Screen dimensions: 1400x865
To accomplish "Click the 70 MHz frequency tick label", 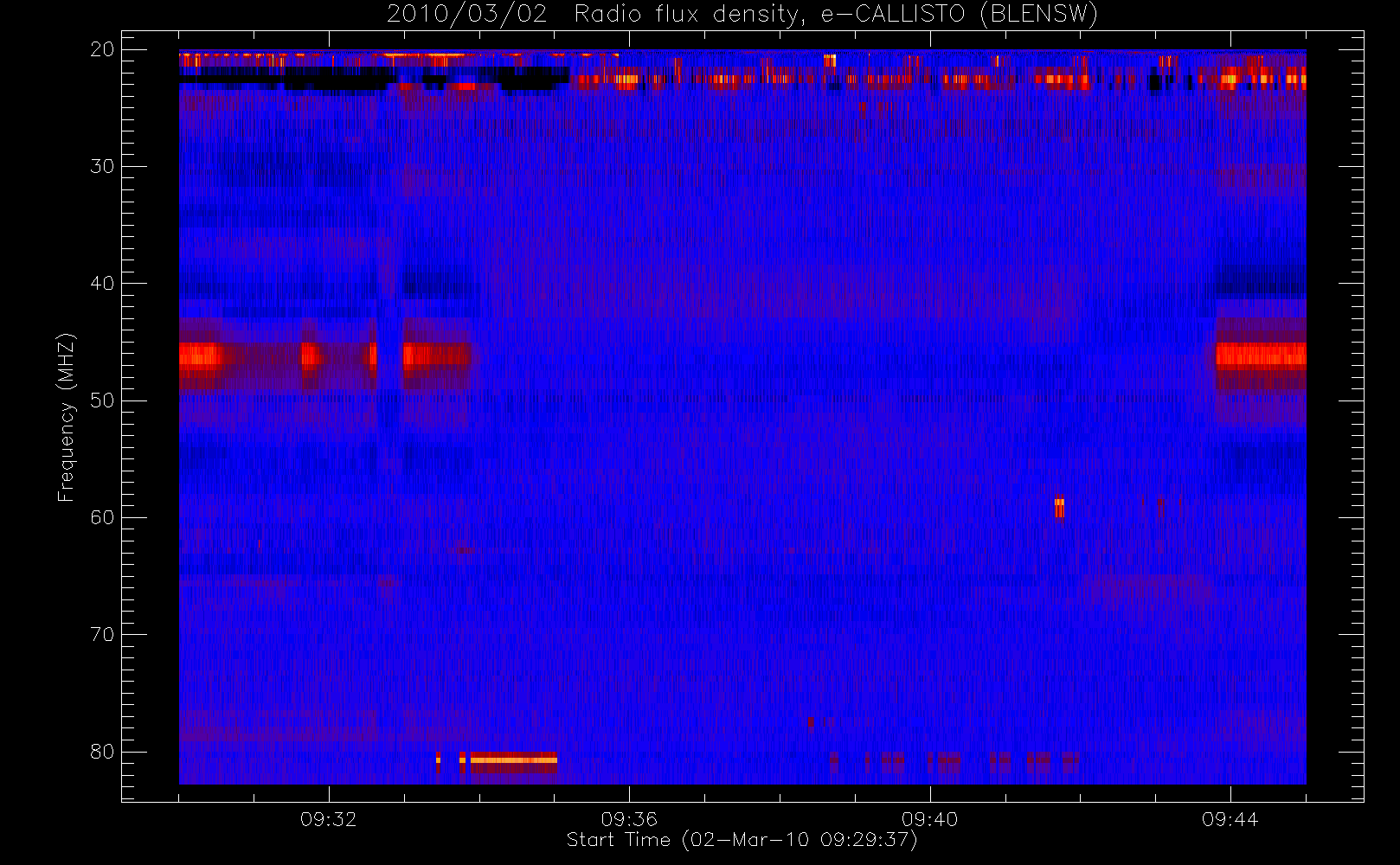I will tap(102, 634).
